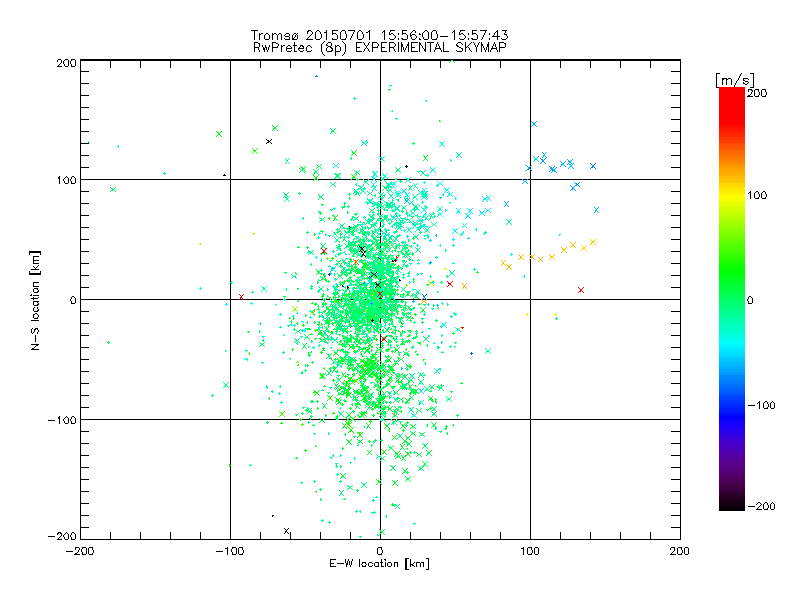
Task: Click the plot title 'Tromsø 20150701 15:56:00-15:57:43'
Action: [x=379, y=35]
